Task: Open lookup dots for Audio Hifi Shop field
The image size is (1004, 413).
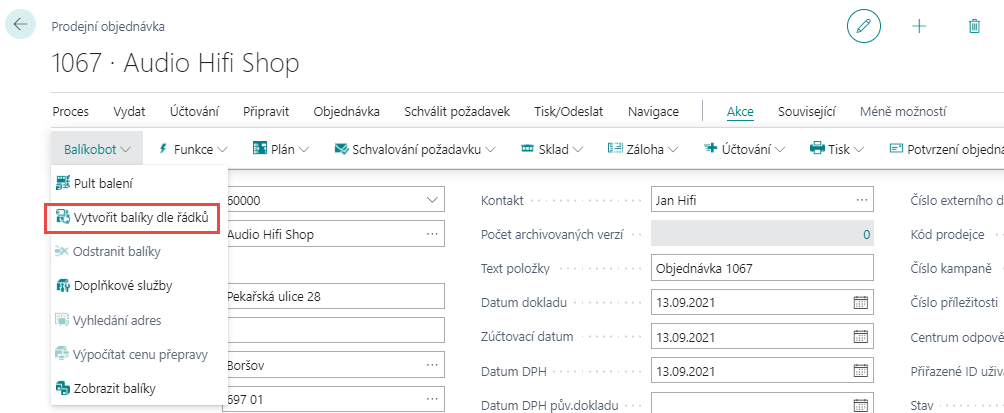Action: pyautogui.click(x=432, y=234)
